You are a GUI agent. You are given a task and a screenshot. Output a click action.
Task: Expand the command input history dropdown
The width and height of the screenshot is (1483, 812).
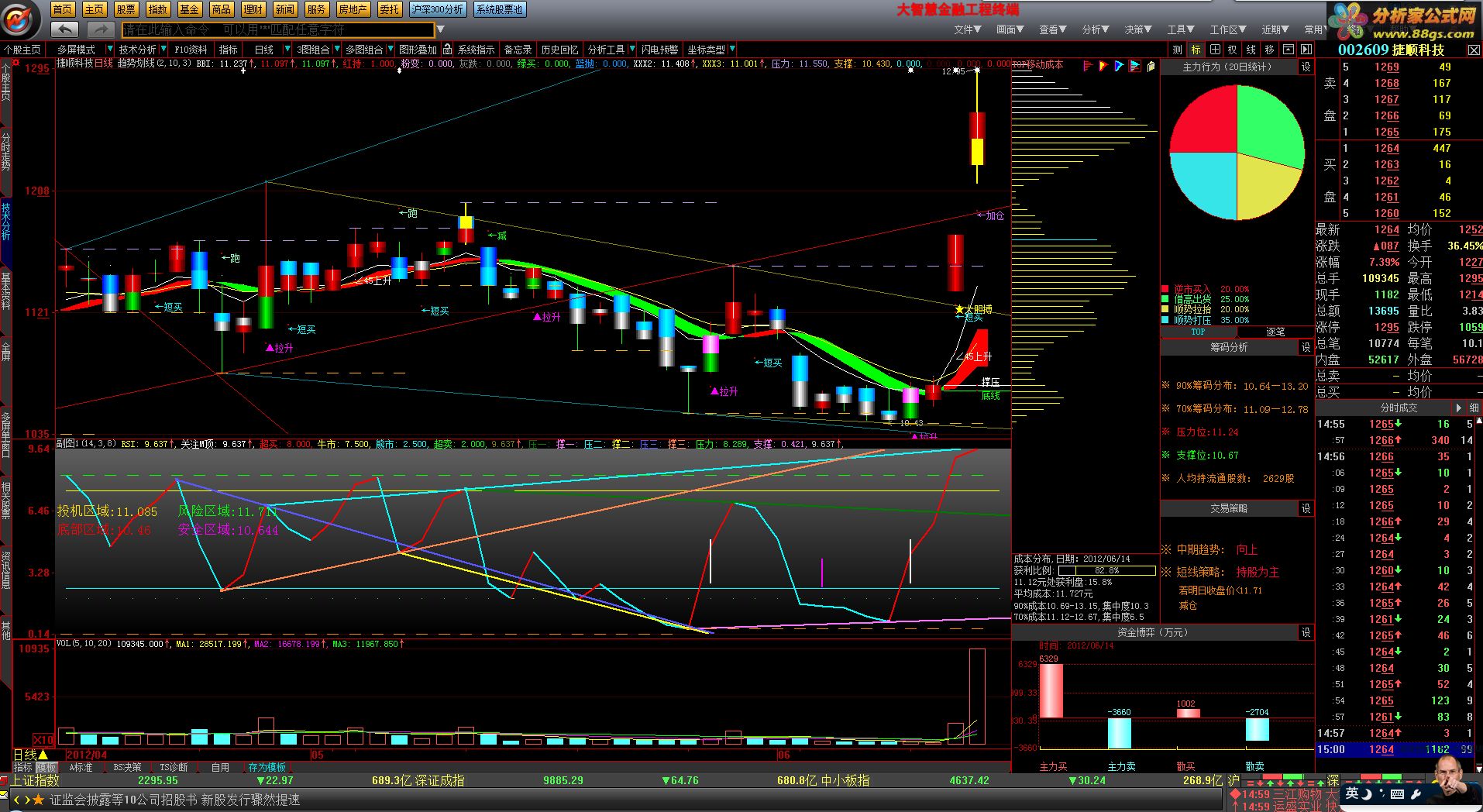(x=441, y=29)
